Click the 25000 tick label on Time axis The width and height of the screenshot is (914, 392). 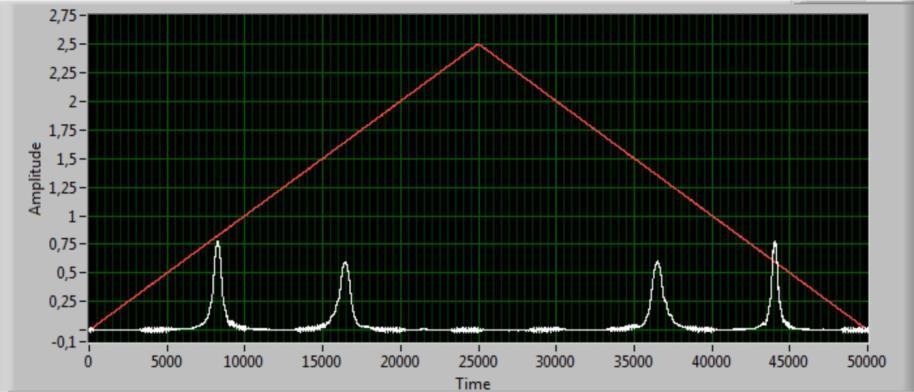tap(478, 362)
